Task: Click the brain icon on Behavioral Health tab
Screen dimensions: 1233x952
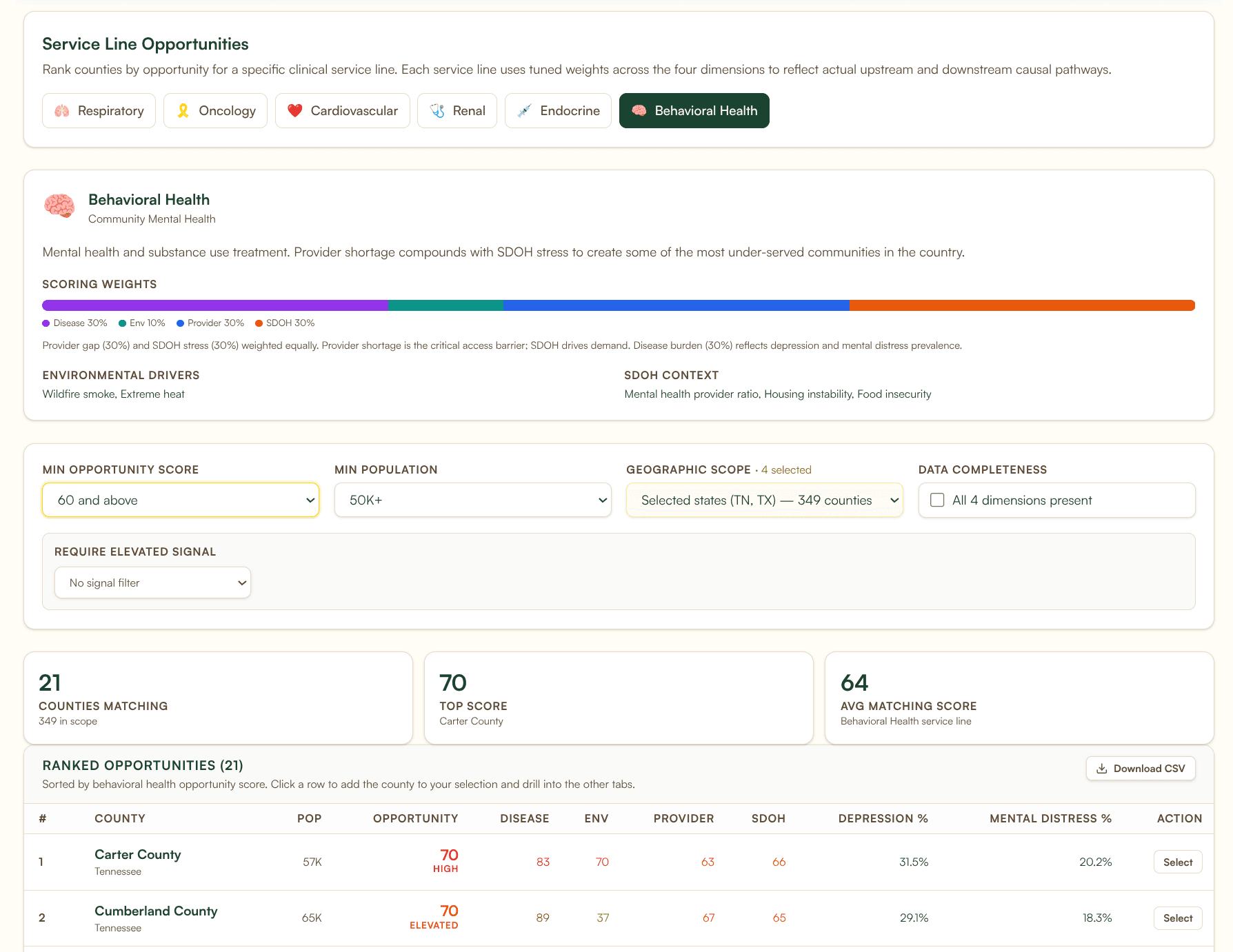Action: (x=639, y=111)
